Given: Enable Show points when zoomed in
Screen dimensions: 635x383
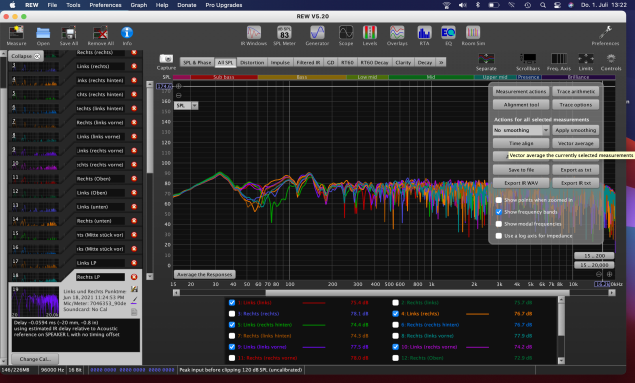Looking at the screenshot, I should point(499,200).
